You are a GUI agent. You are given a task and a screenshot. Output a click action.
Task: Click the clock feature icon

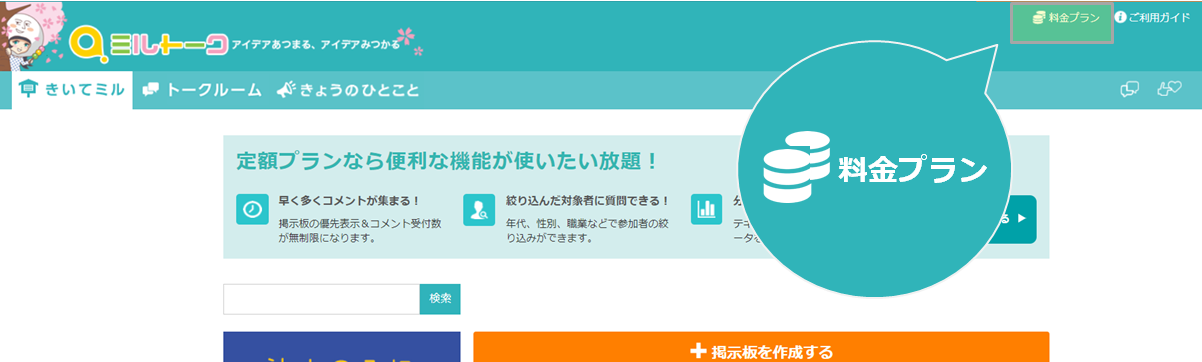(x=253, y=210)
